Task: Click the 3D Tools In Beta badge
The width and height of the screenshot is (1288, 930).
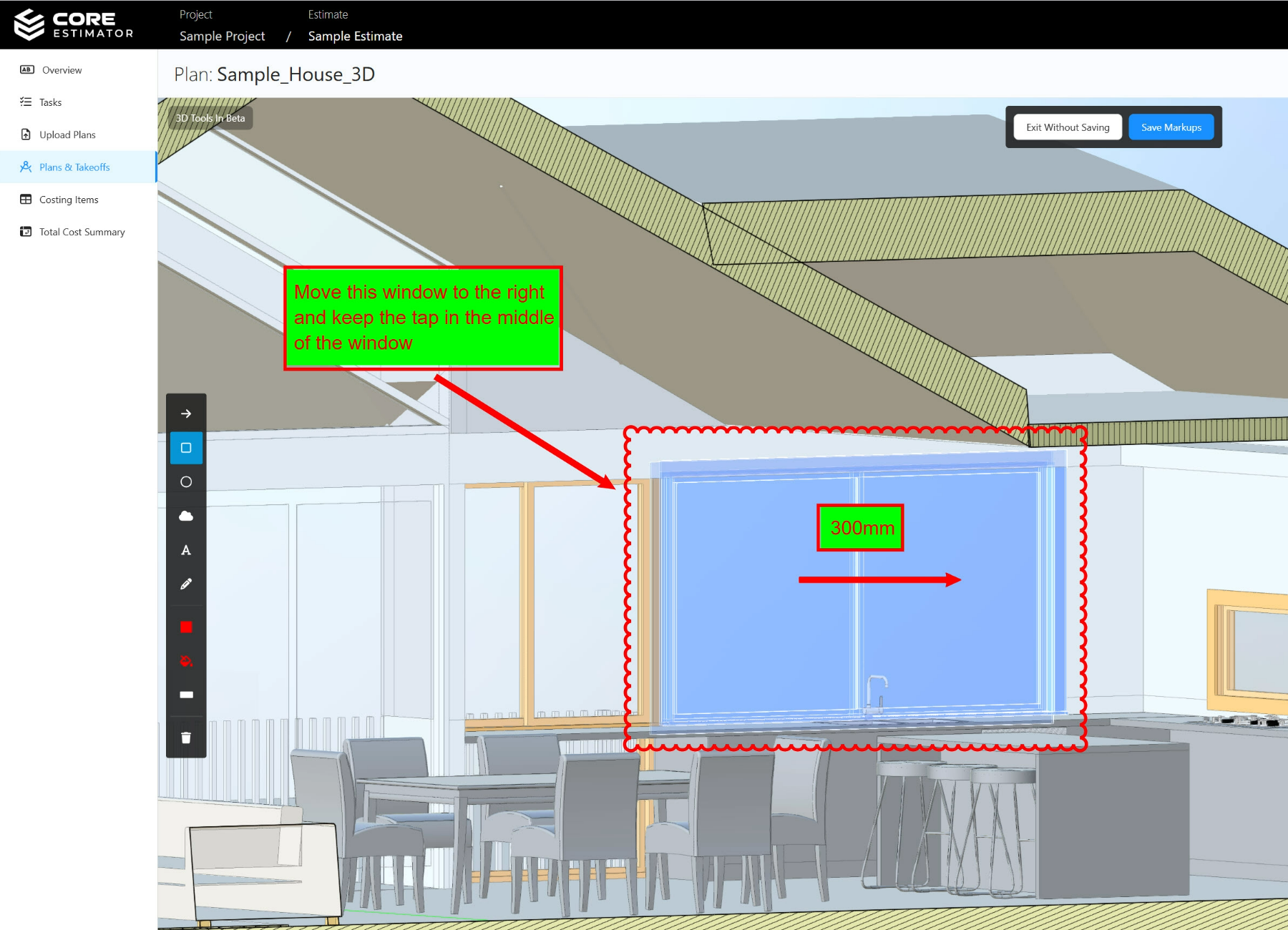Action: click(210, 117)
